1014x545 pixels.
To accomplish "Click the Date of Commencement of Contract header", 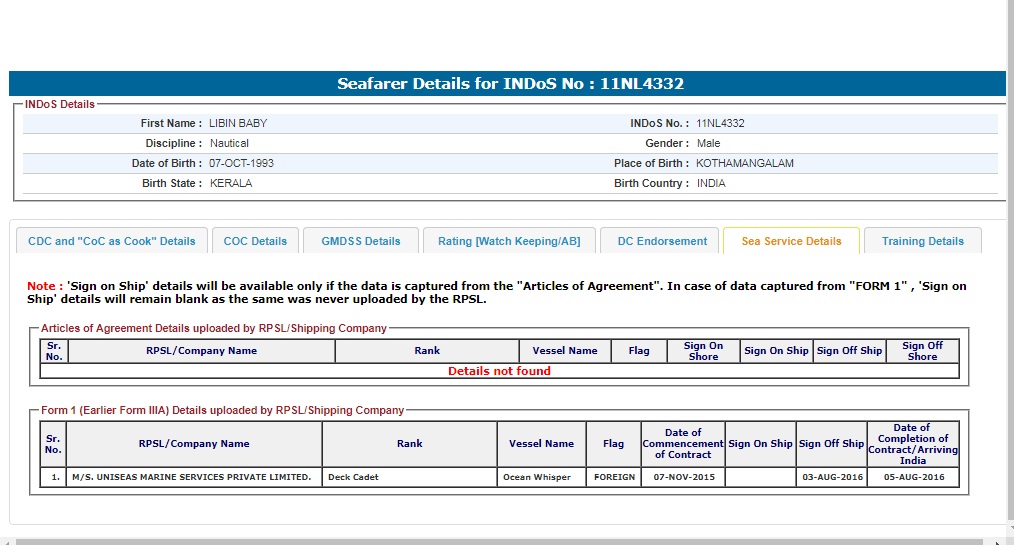I will (683, 443).
